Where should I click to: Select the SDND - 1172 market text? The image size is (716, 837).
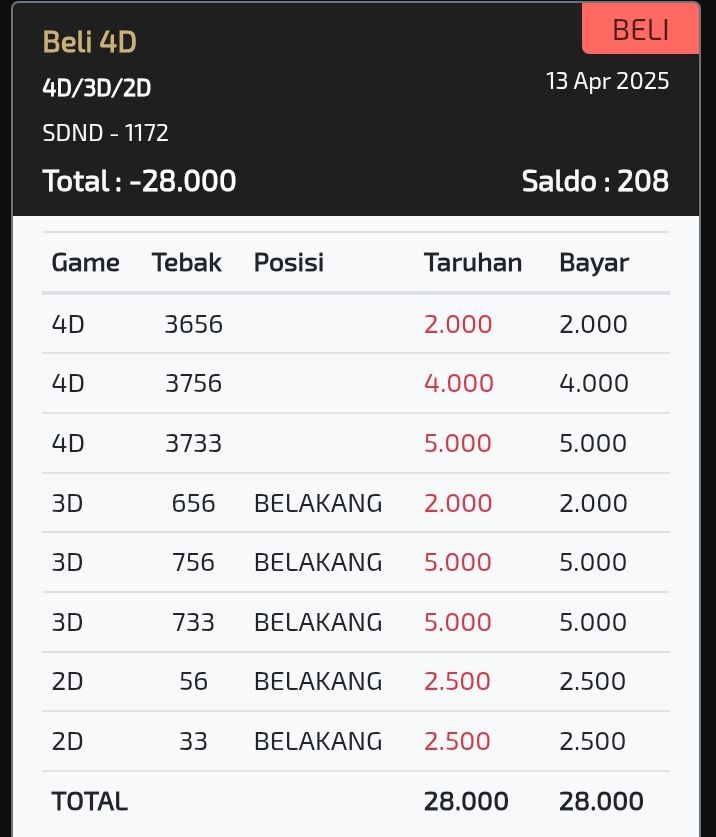(x=105, y=133)
